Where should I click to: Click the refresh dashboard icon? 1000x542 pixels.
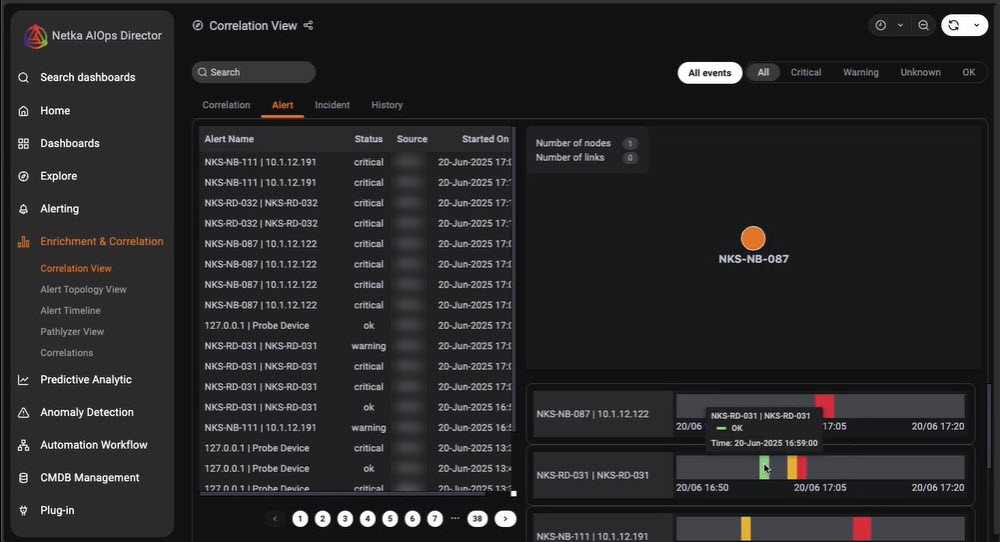tap(953, 25)
